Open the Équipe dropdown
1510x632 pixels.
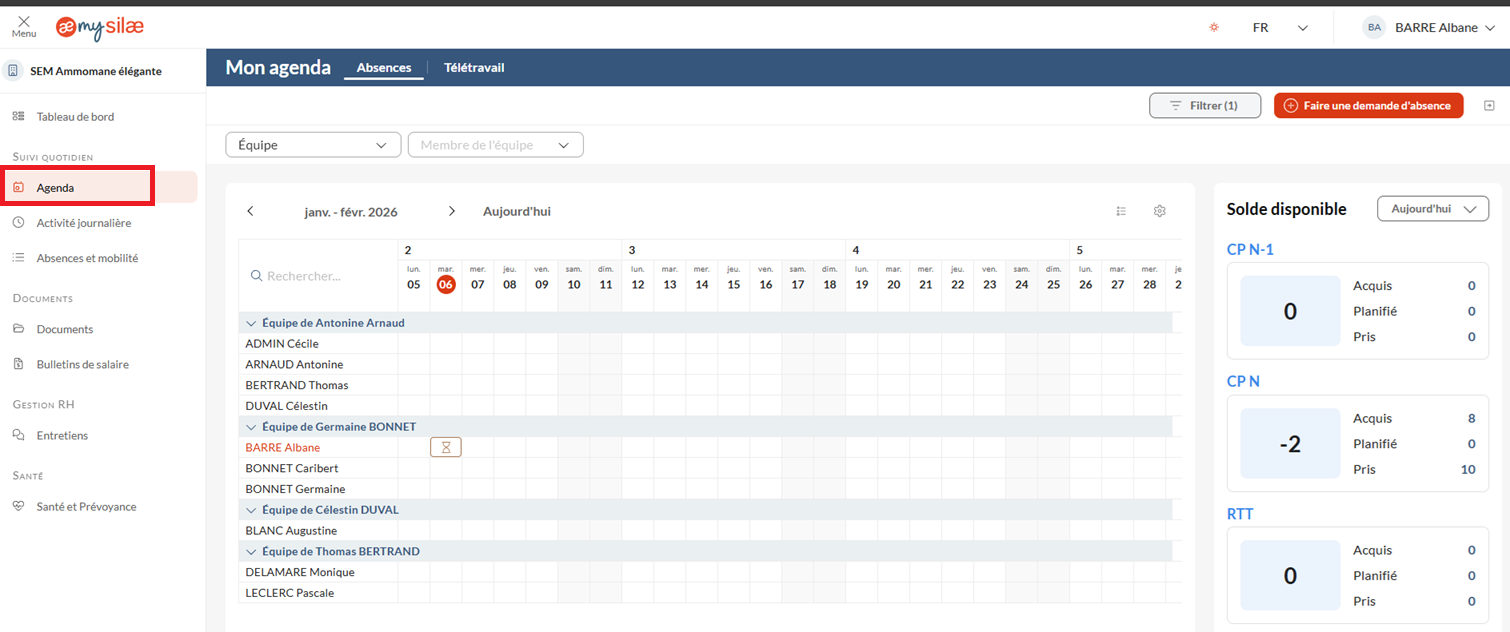[x=313, y=145]
